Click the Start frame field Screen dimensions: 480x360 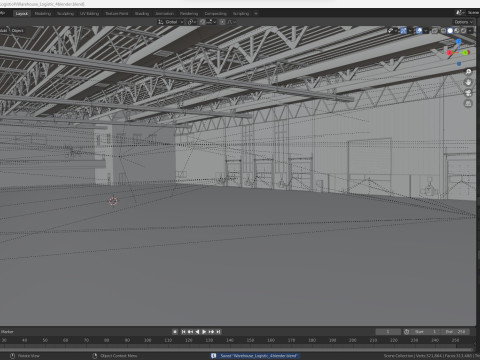425,332
